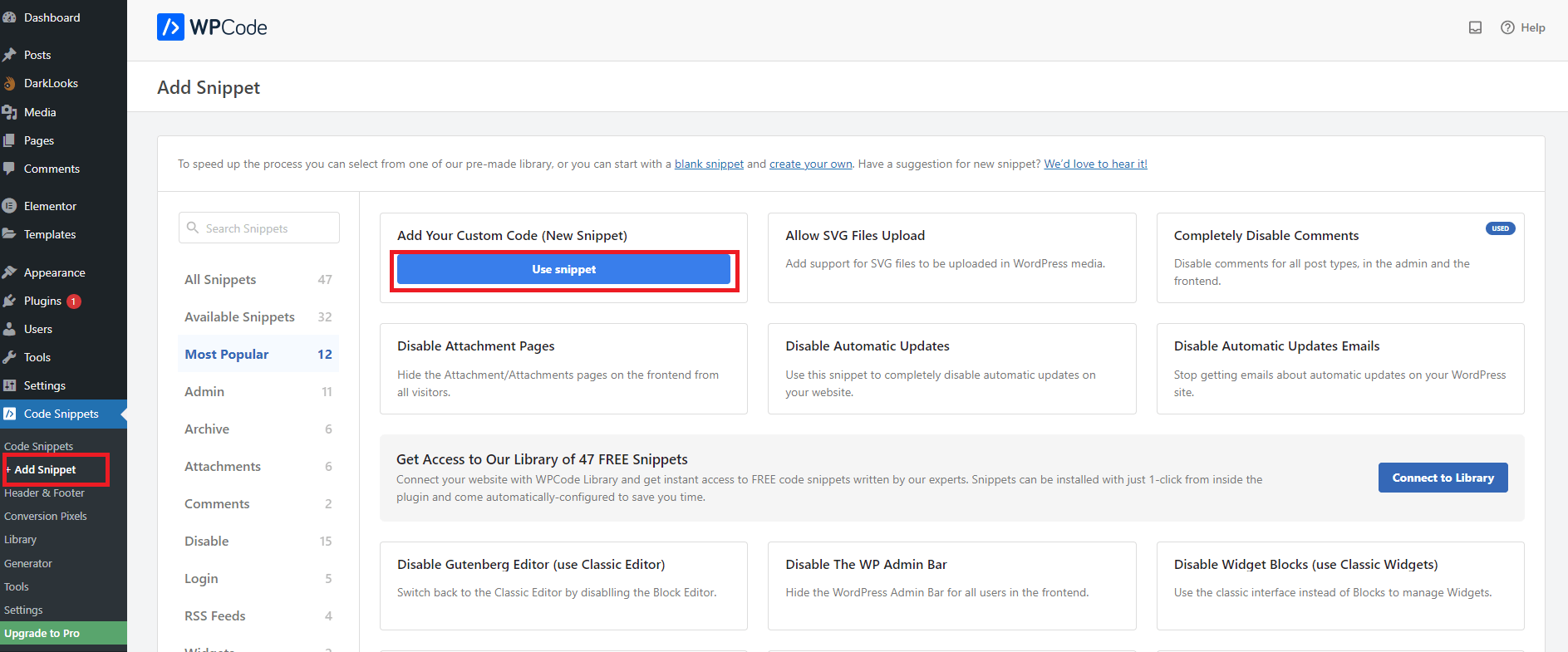This screenshot has height=652, width=1568.
Task: Select the All Snippets category
Action: 258,279
